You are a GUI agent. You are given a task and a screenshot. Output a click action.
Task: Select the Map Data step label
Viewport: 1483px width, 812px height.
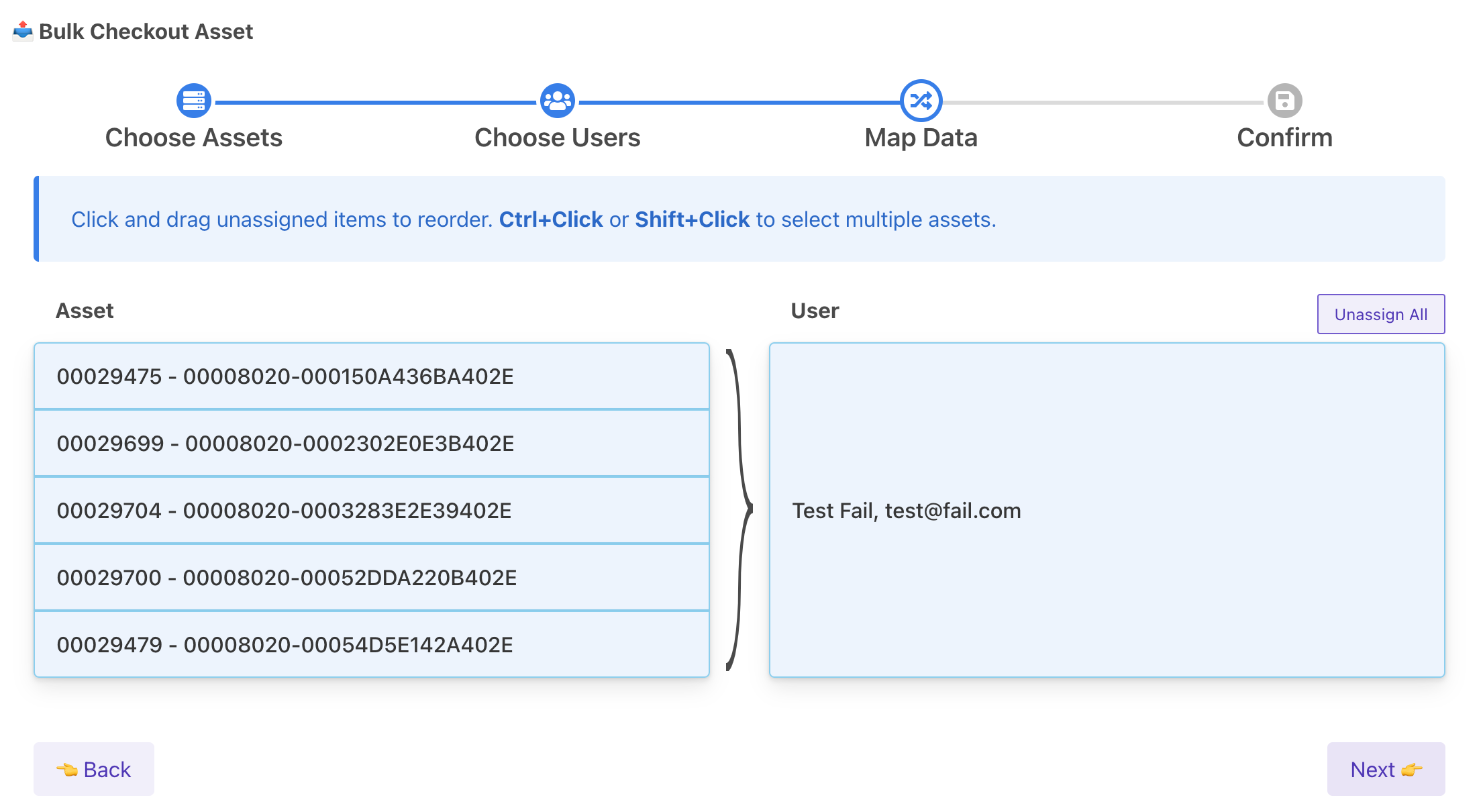point(921,138)
